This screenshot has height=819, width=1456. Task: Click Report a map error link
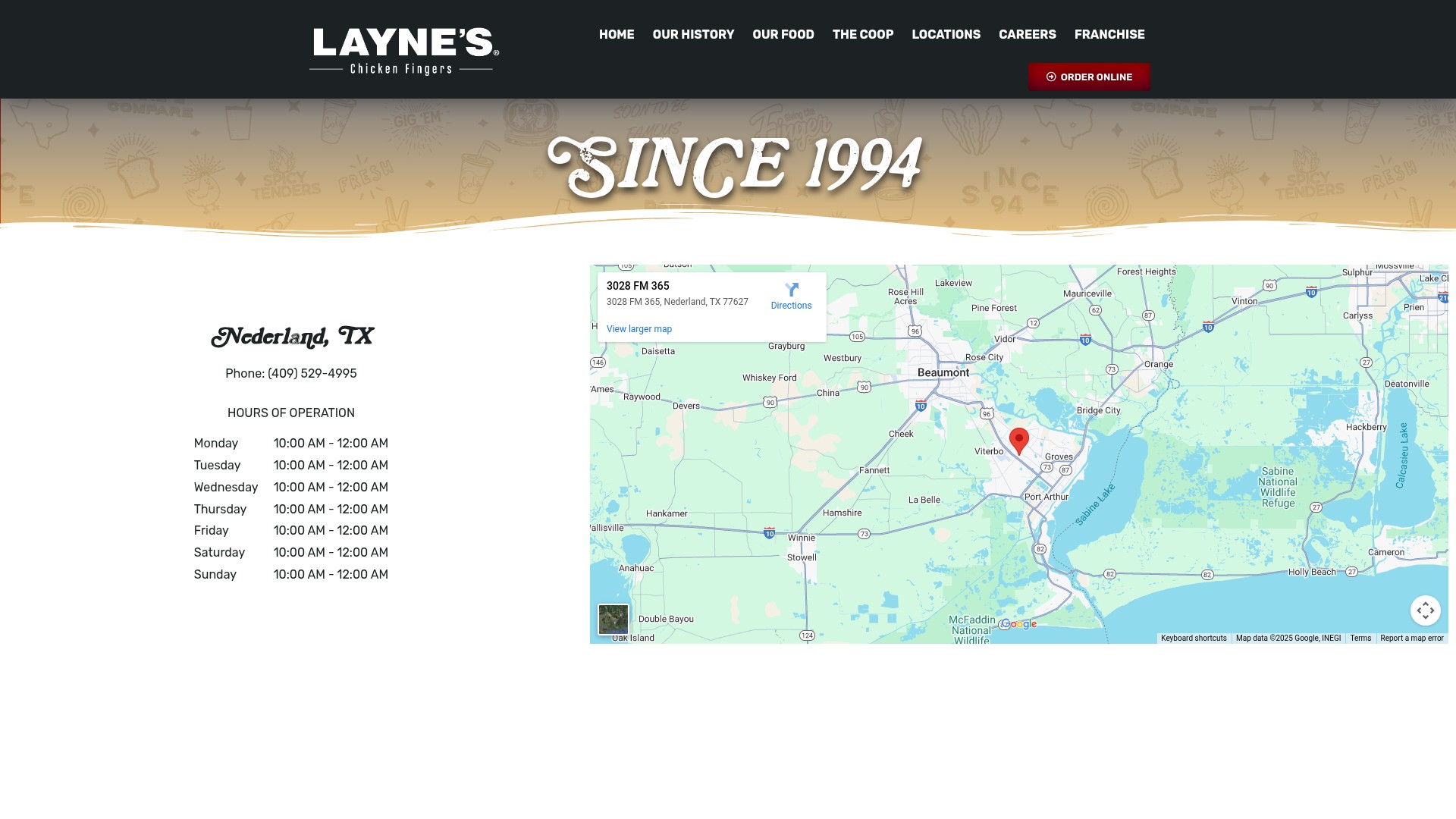coord(1412,639)
